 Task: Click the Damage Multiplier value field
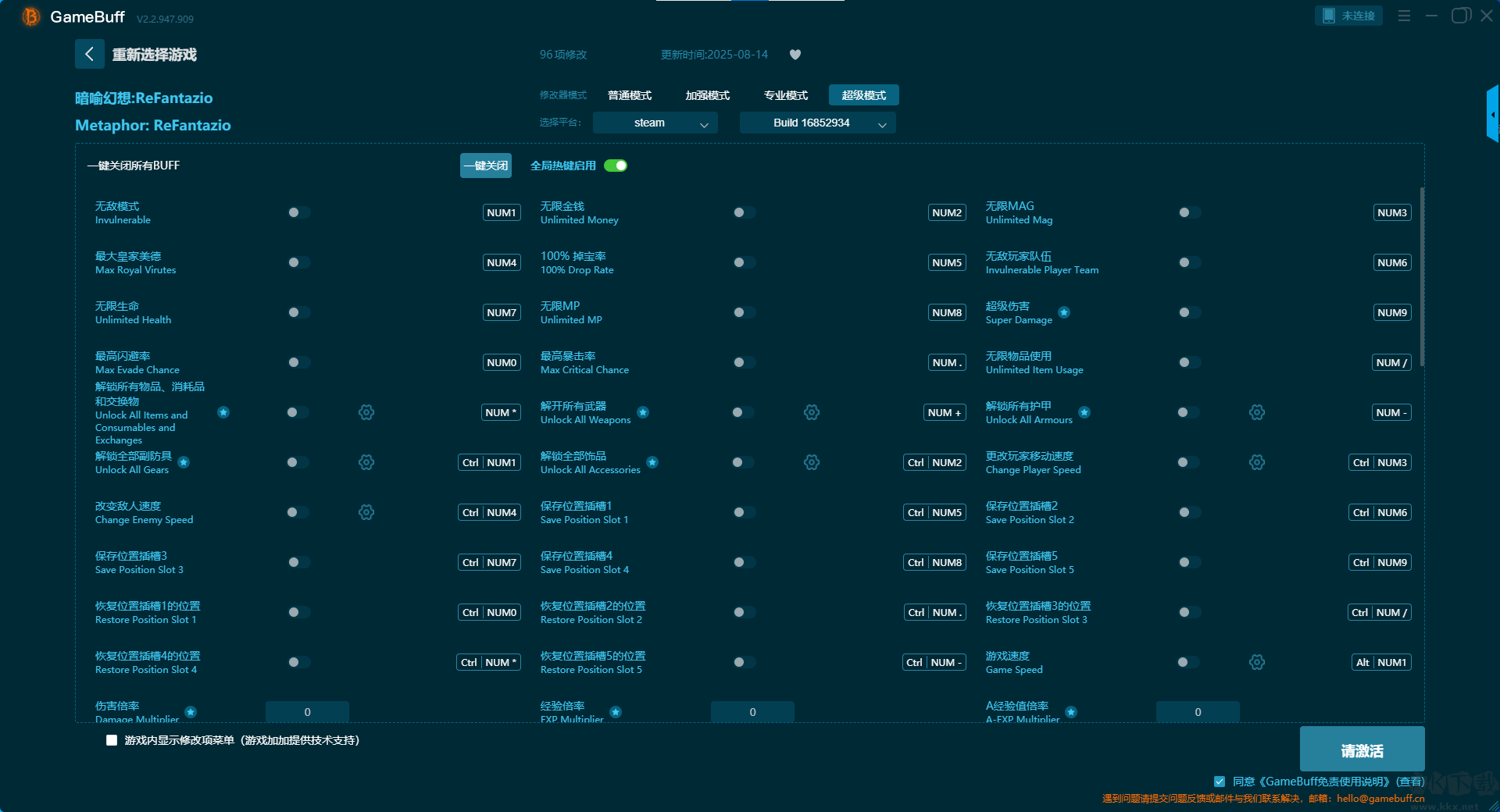click(x=307, y=711)
